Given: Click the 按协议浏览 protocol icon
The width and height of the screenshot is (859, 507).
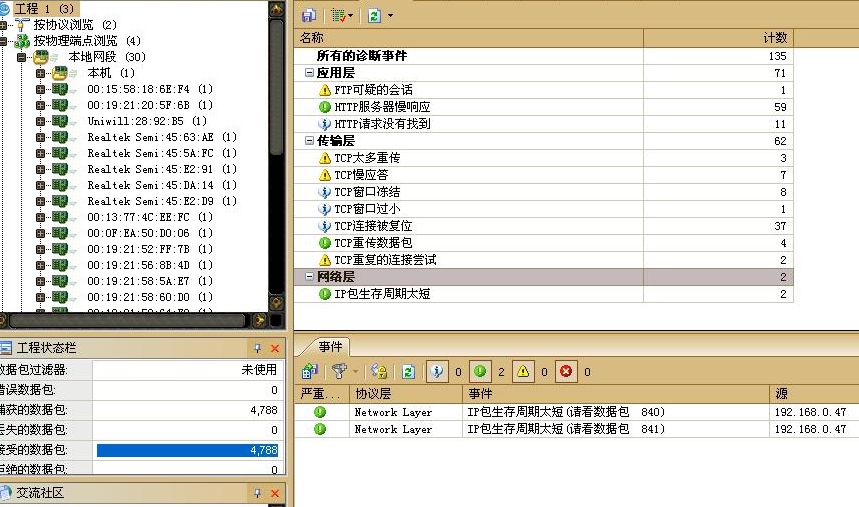Looking at the screenshot, I should (x=22, y=25).
